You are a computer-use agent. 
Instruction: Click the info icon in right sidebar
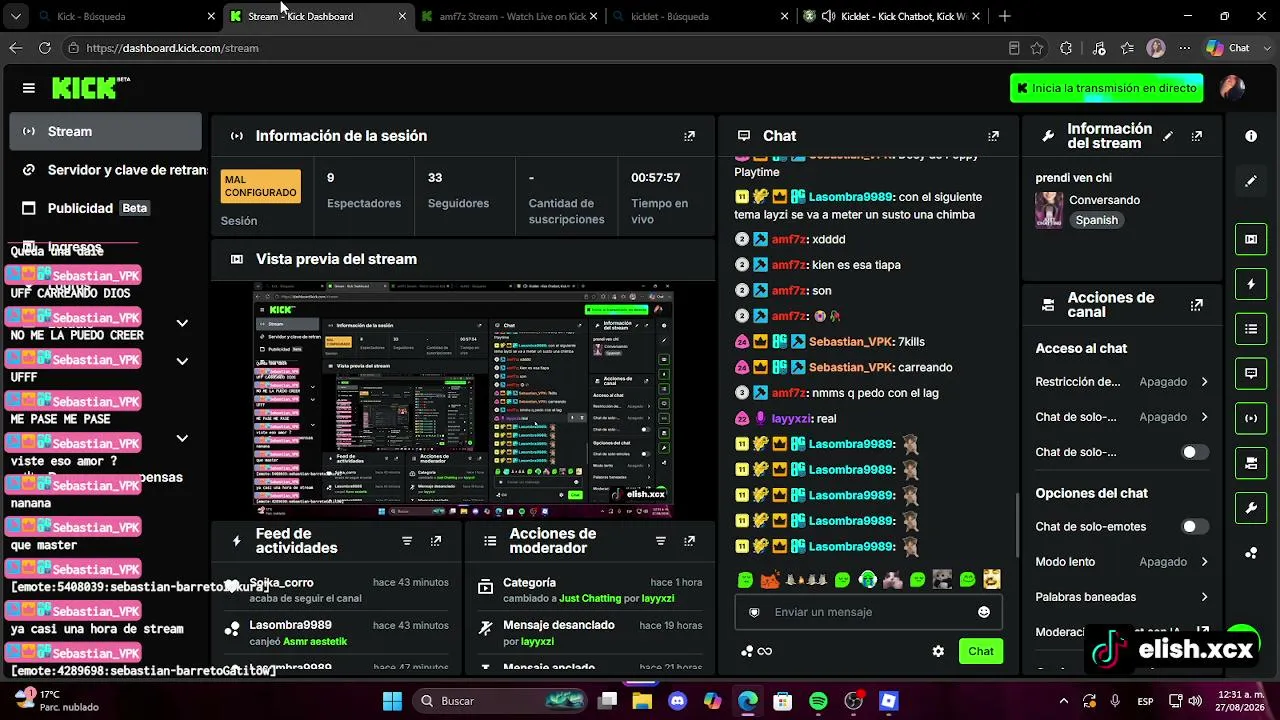[1251, 136]
